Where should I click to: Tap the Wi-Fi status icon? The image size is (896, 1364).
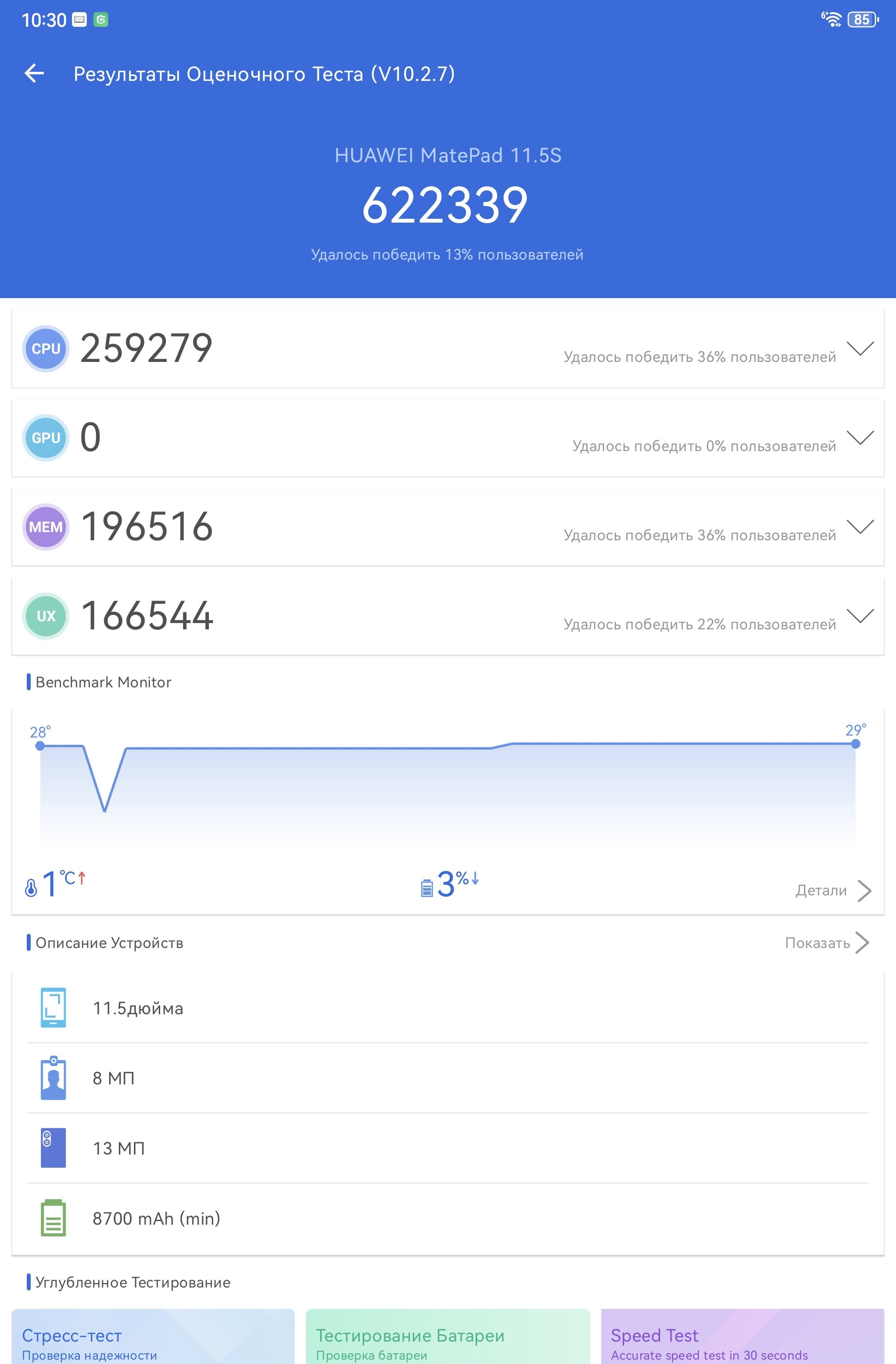(x=832, y=19)
